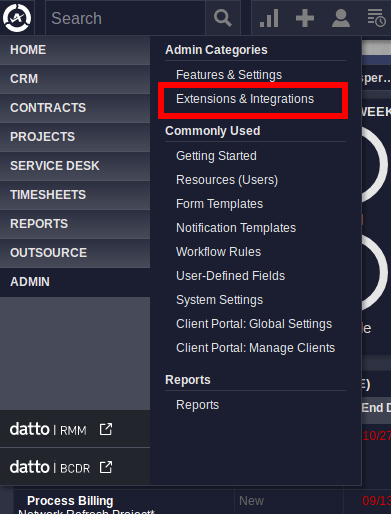Open the HOME menu item

pyautogui.click(x=75, y=50)
